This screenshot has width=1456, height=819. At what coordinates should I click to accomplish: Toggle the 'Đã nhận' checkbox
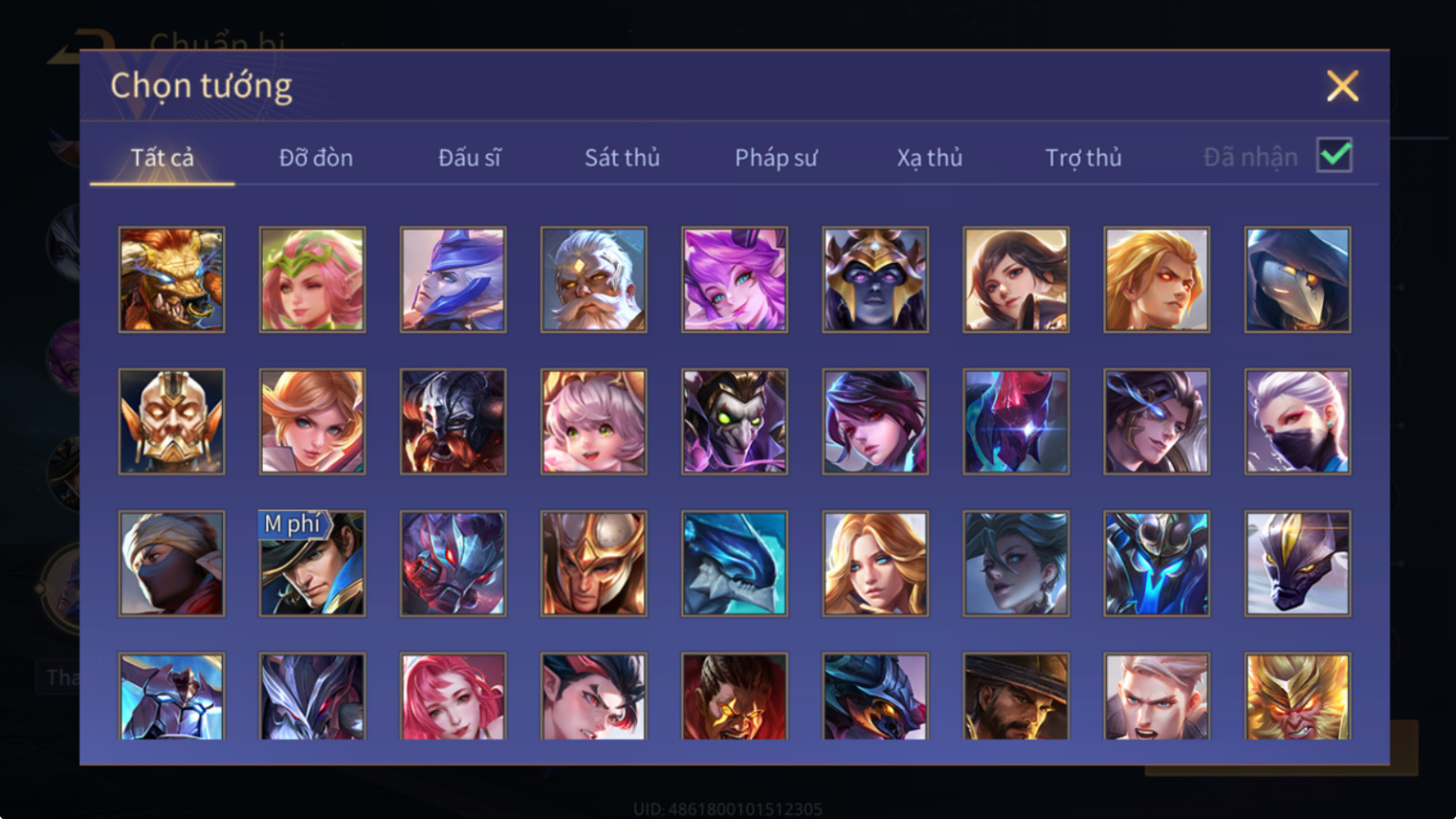point(1334,155)
